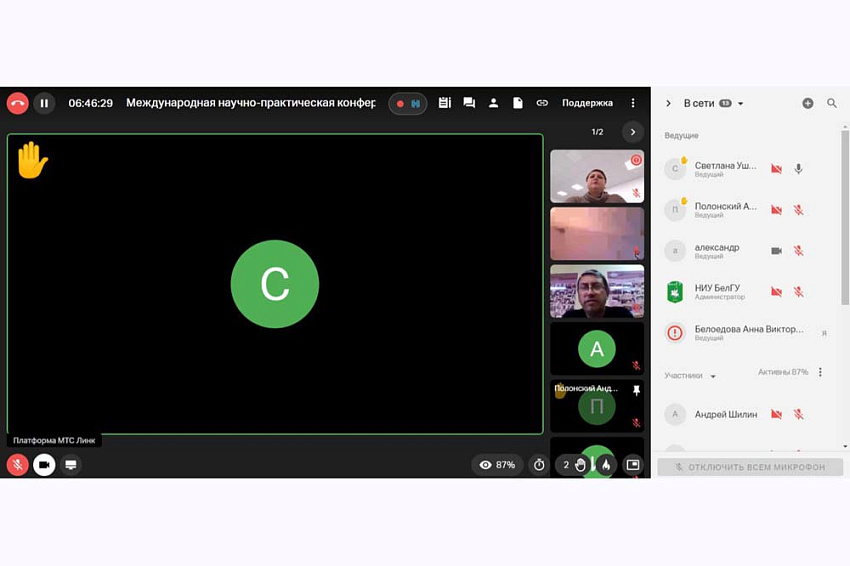850x566 pixels.
Task: Toggle the recording indicator in top bar
Action: (407, 103)
